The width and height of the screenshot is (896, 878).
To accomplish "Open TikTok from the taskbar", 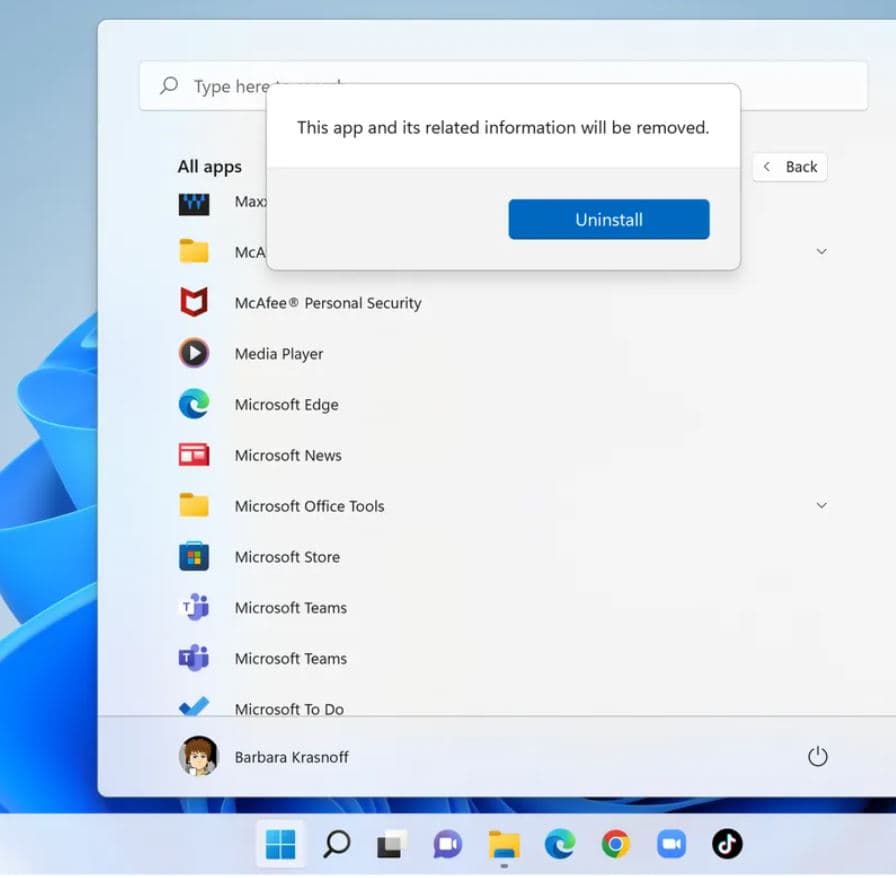I will [727, 844].
